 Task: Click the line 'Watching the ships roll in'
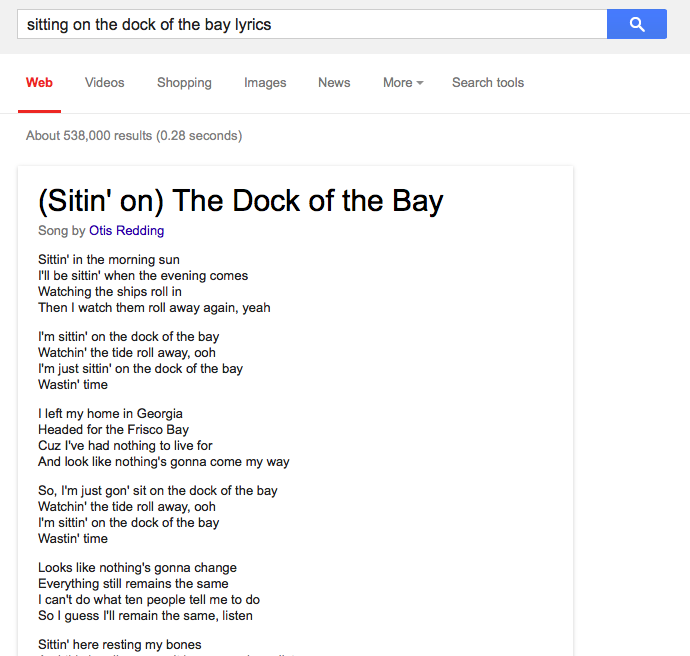110,292
